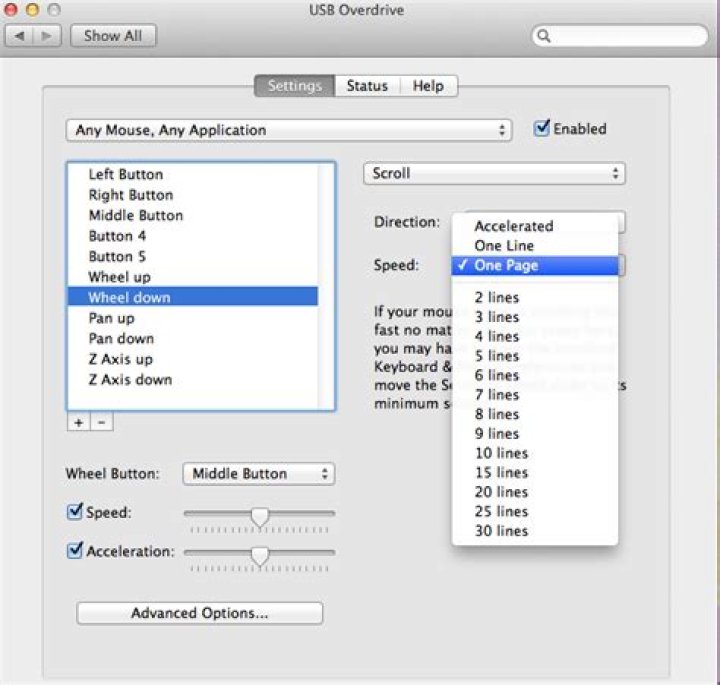
Task: Click the button list scrollbar
Action: (x=326, y=286)
